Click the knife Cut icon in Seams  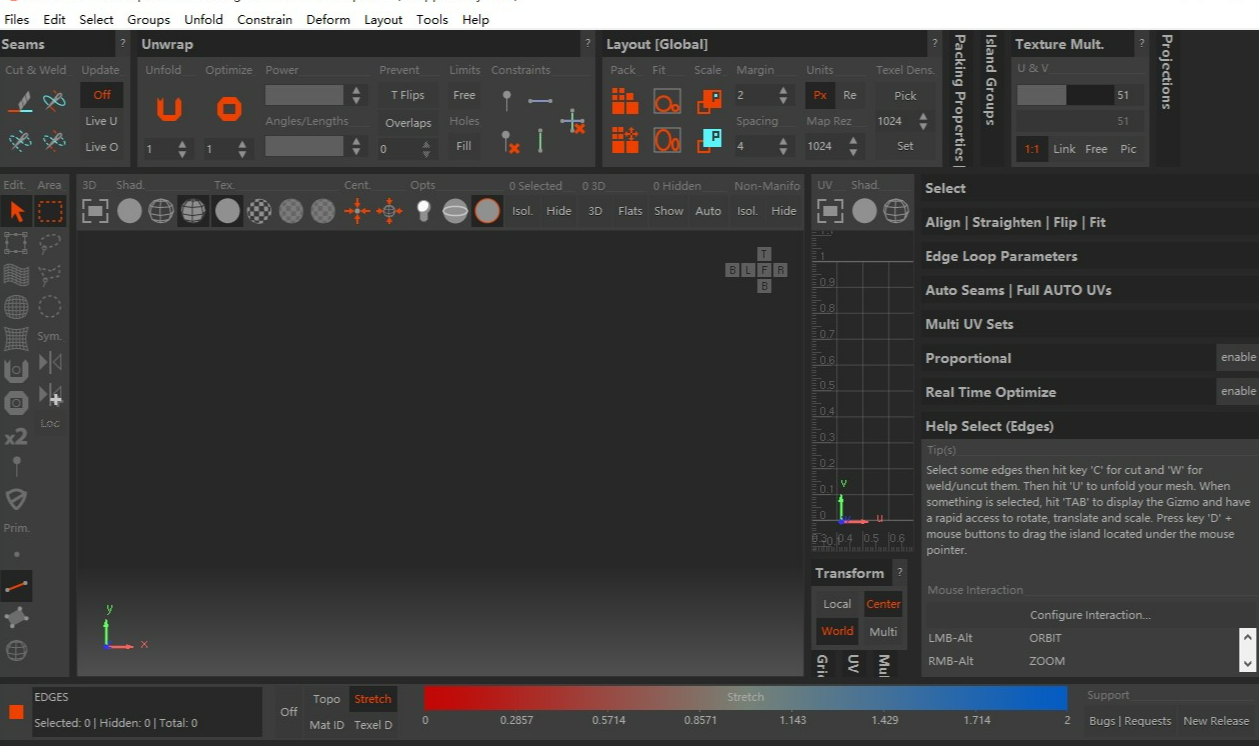20,101
